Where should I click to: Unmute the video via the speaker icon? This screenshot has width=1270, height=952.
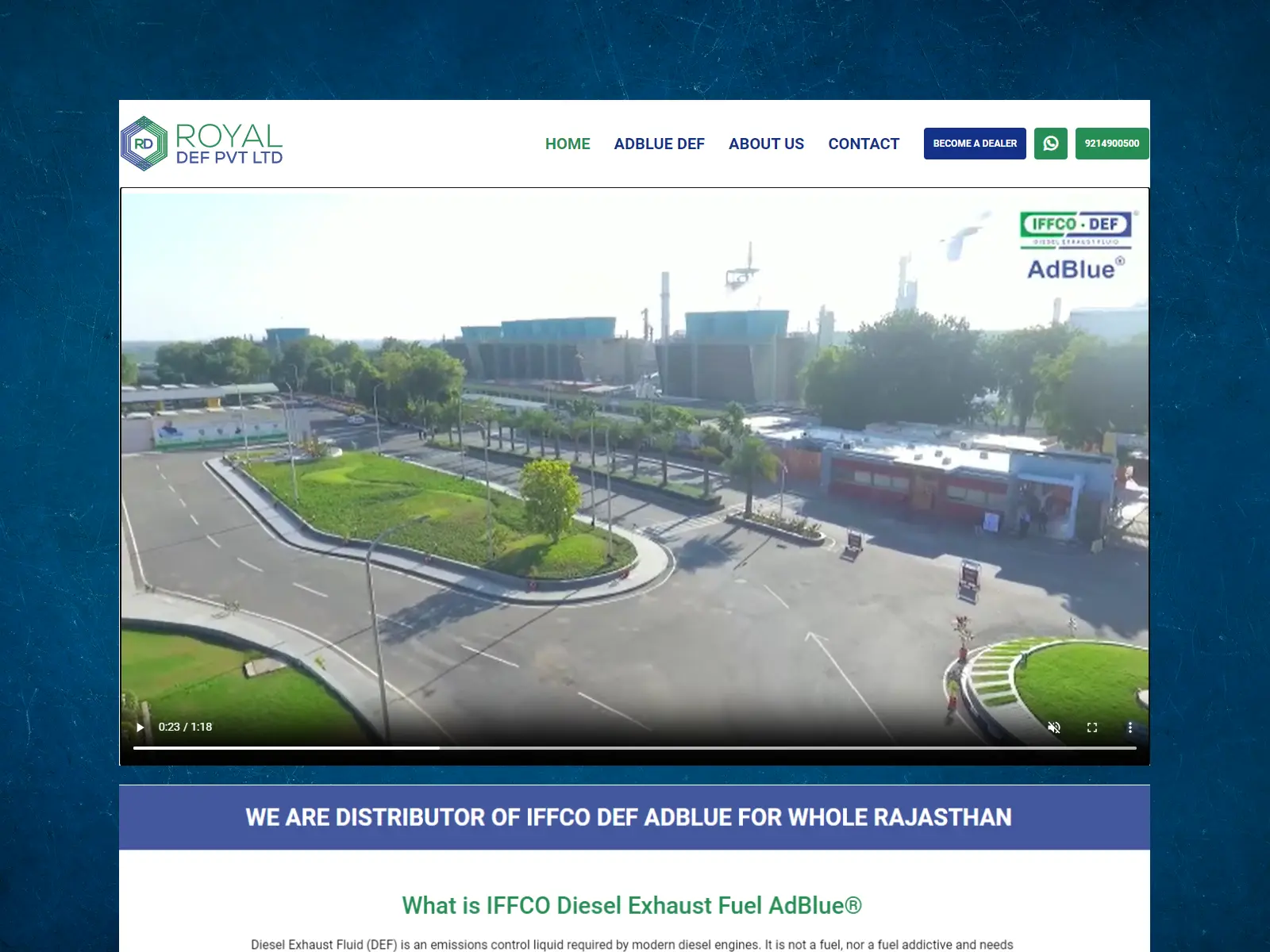[1054, 727]
